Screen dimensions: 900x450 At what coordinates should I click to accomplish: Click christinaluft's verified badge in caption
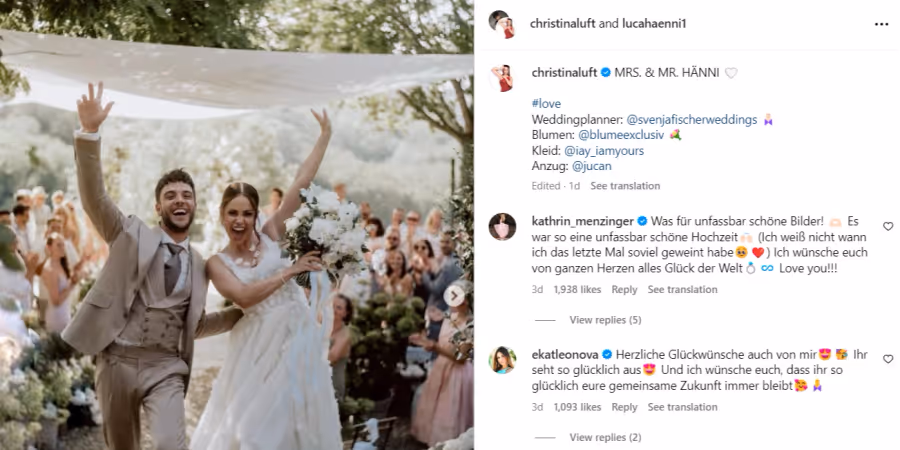(606, 73)
